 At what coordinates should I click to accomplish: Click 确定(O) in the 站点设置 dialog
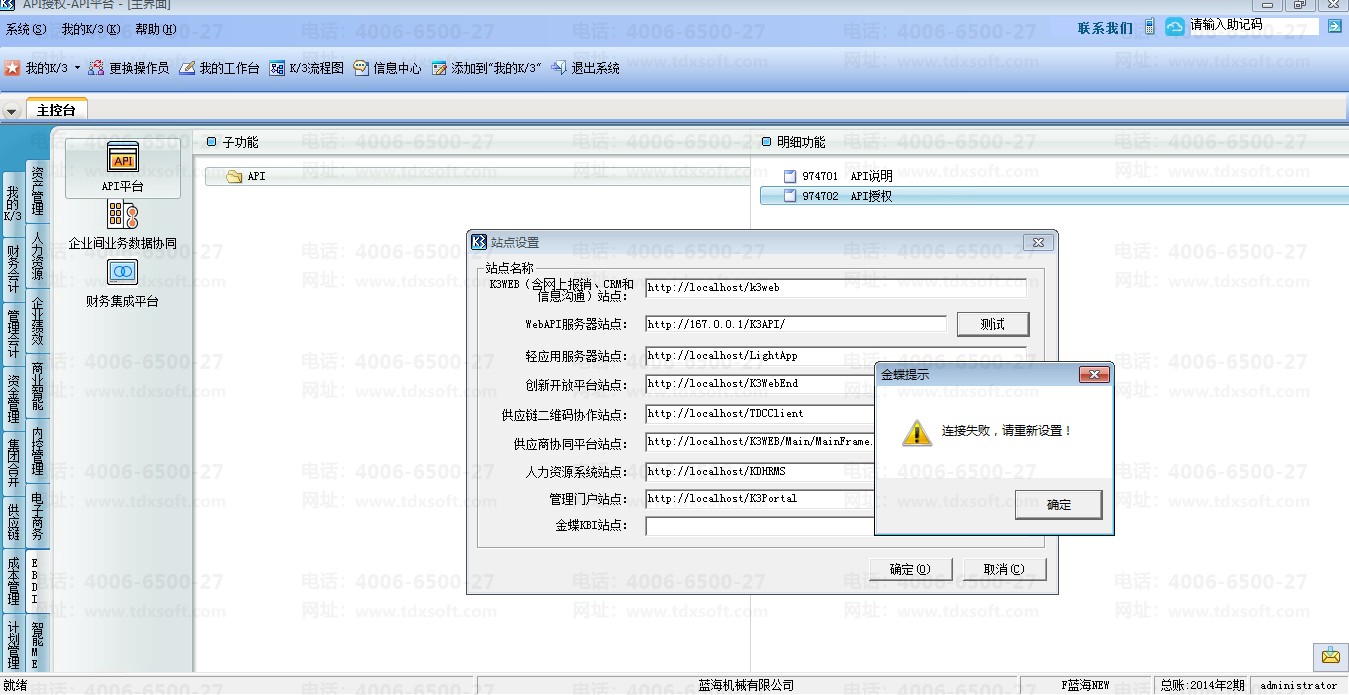tap(909, 569)
